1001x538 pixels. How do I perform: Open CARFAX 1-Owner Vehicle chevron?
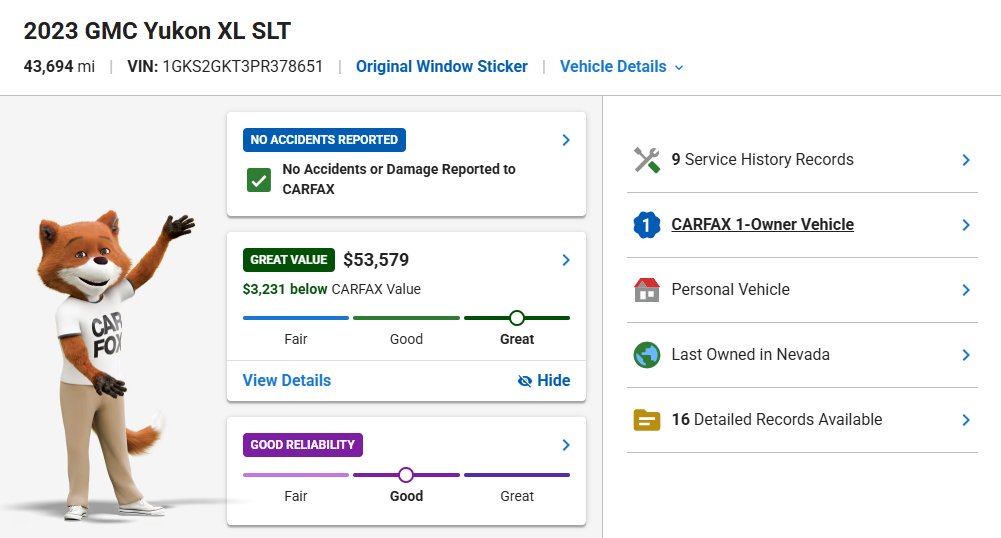[x=966, y=225]
